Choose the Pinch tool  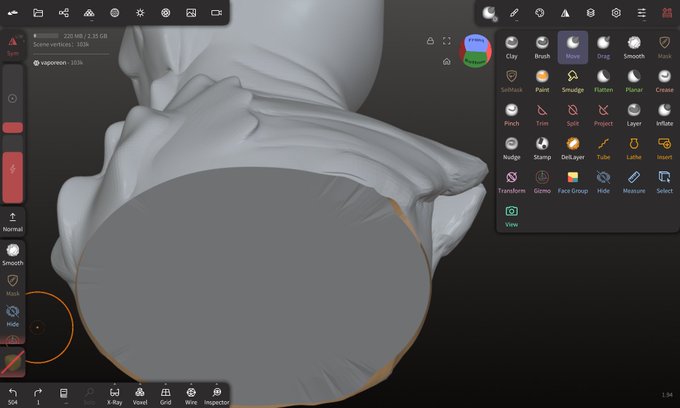coord(511,115)
